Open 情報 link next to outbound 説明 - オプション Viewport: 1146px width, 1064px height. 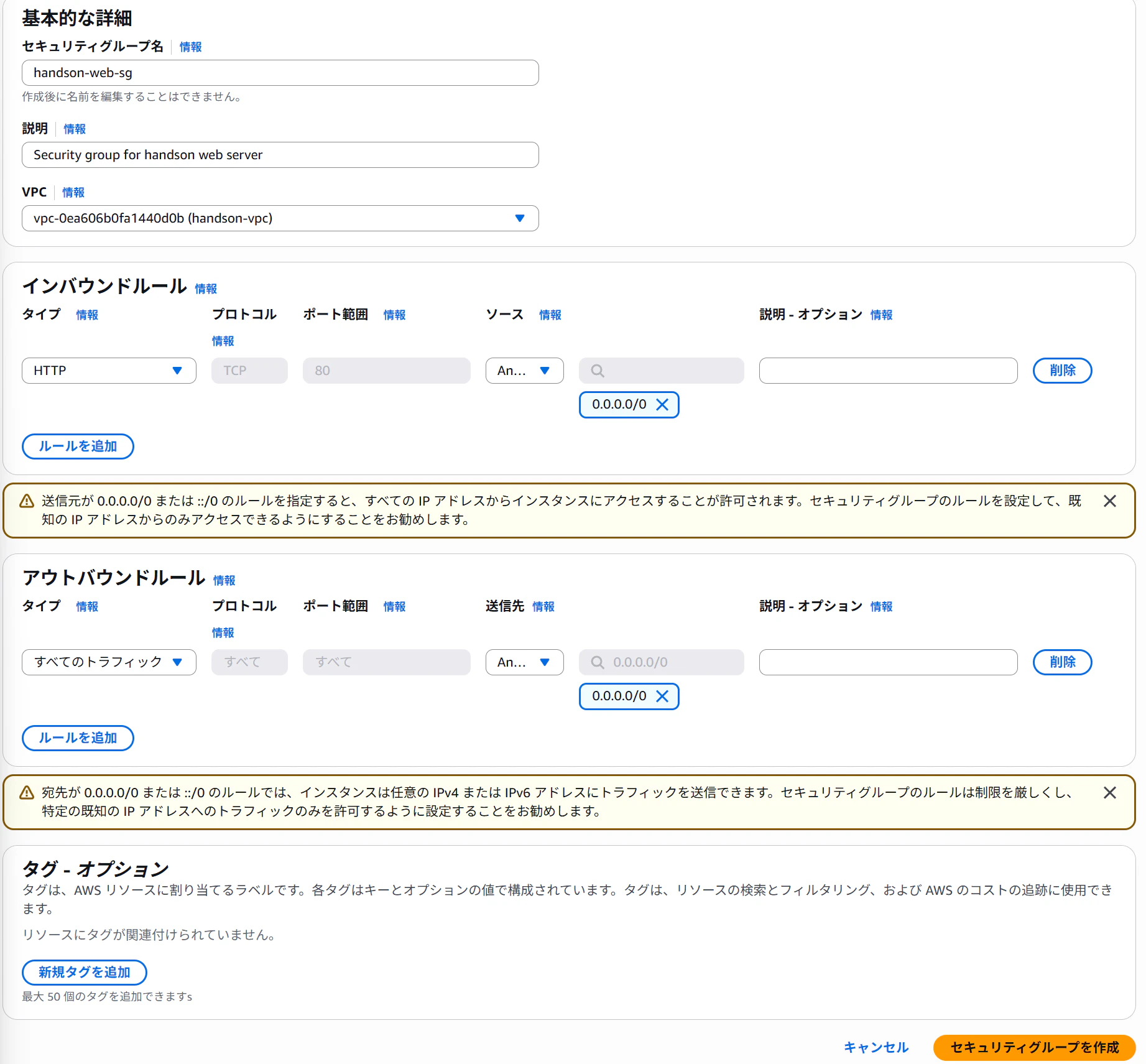point(881,607)
